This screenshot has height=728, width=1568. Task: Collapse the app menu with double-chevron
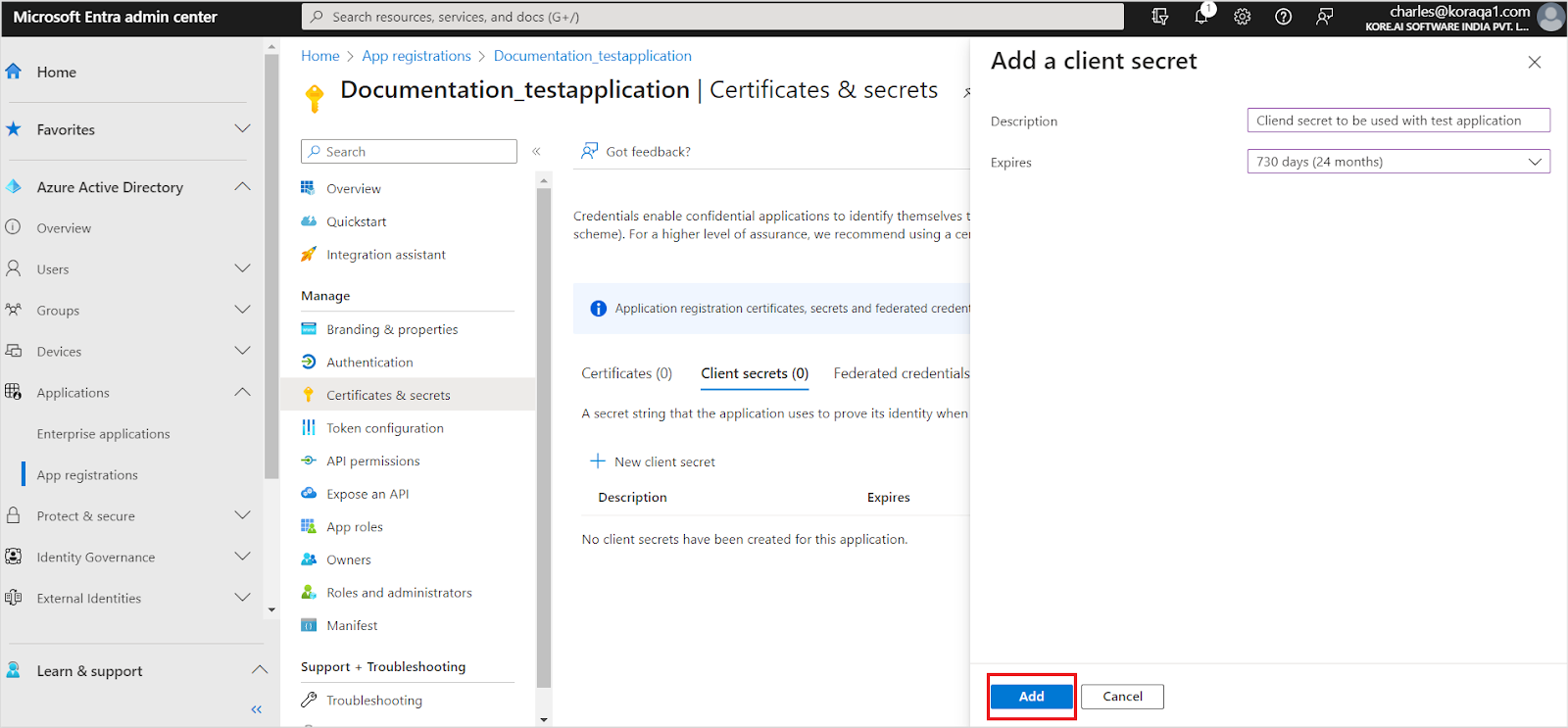coord(536,151)
